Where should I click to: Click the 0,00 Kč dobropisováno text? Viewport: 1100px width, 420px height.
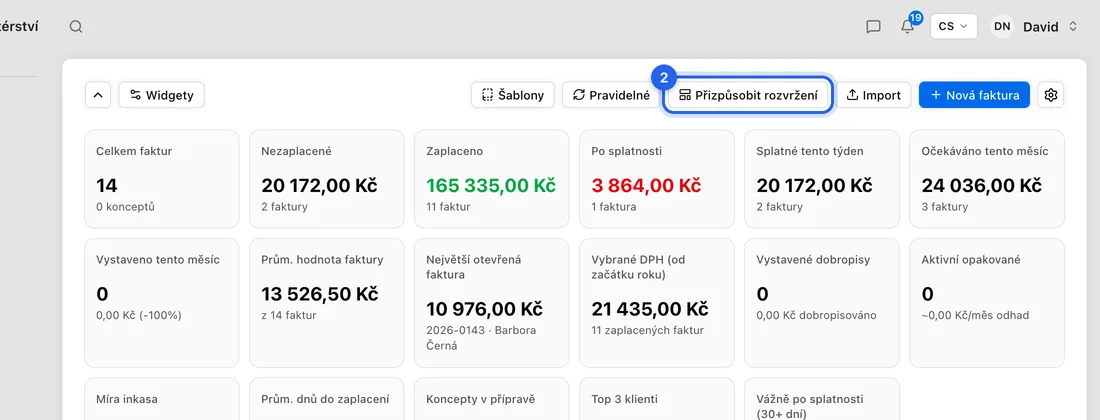pyautogui.click(x=817, y=315)
